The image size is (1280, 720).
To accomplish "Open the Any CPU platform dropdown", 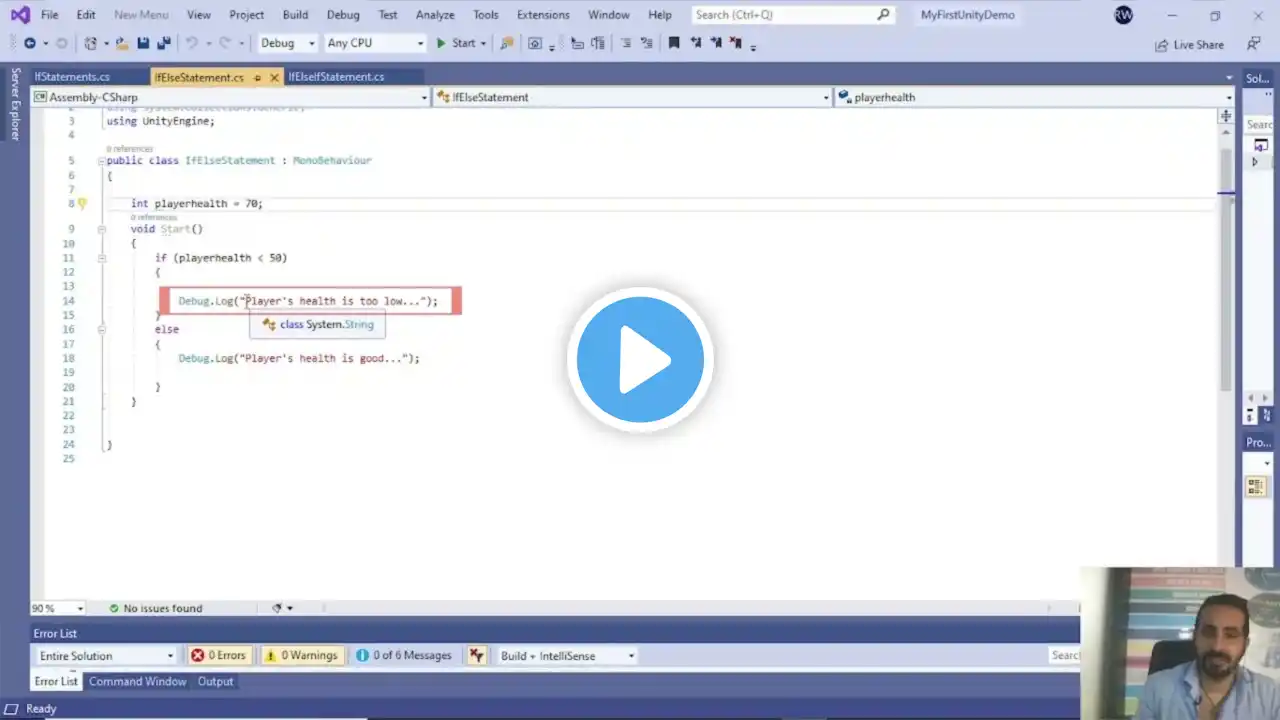I will click(x=375, y=43).
